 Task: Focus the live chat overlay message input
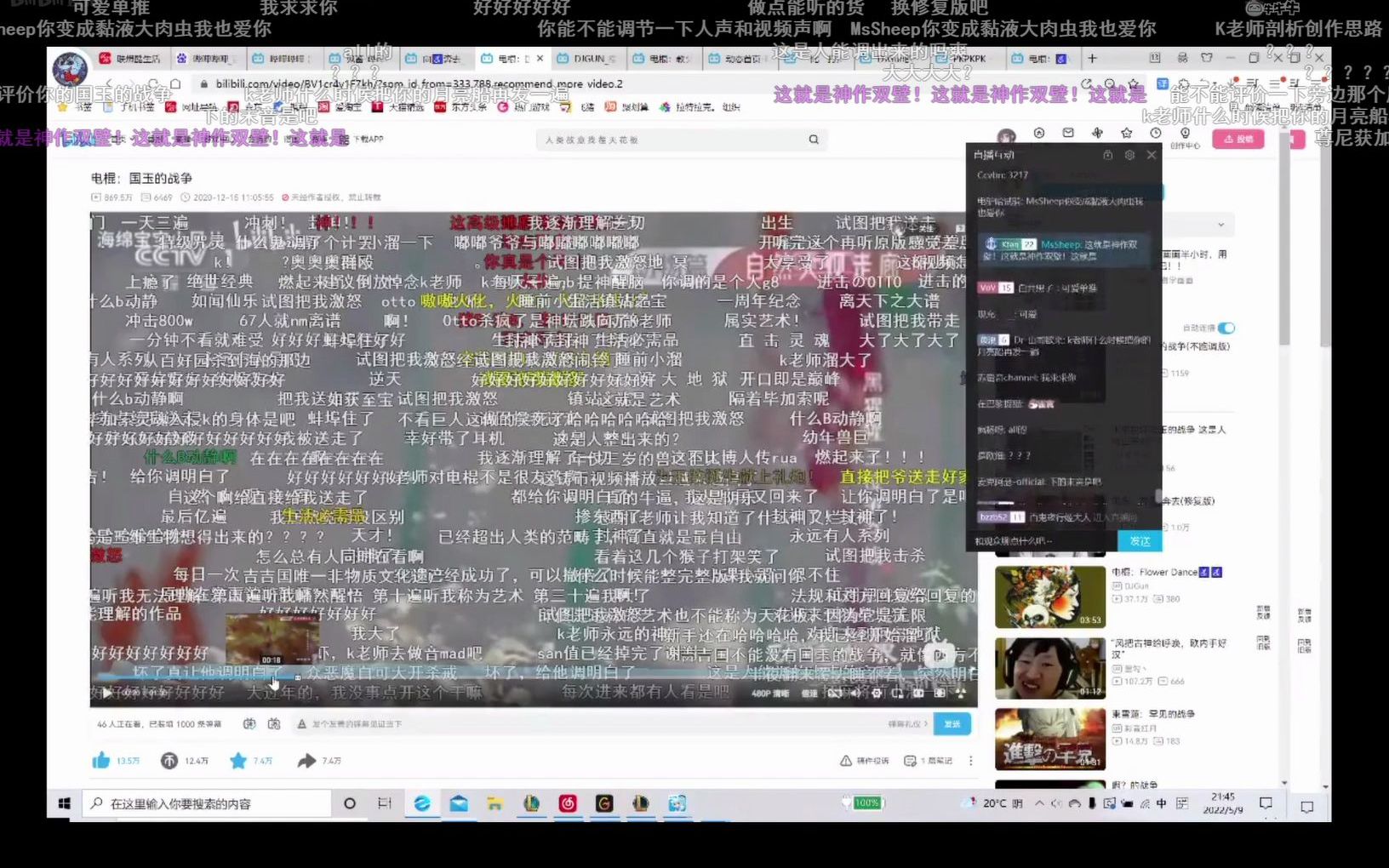[x=1043, y=541]
